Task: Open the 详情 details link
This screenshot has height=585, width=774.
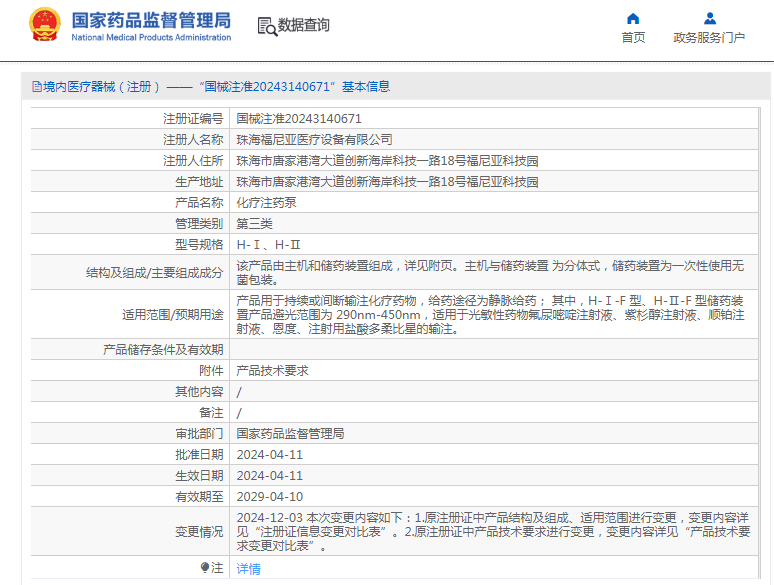Action: [248, 569]
